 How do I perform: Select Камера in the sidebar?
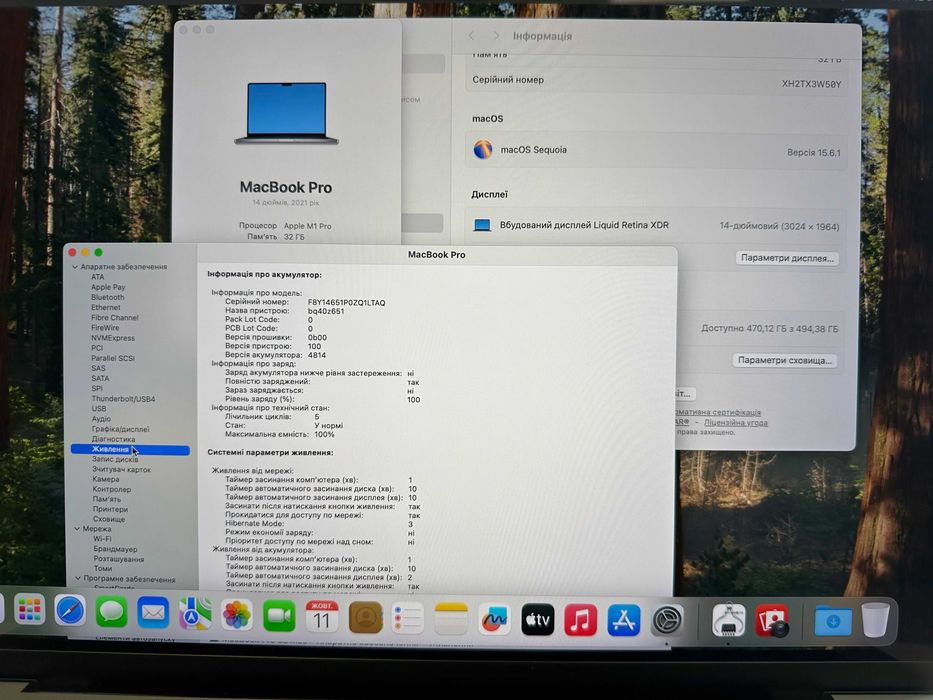[106, 479]
